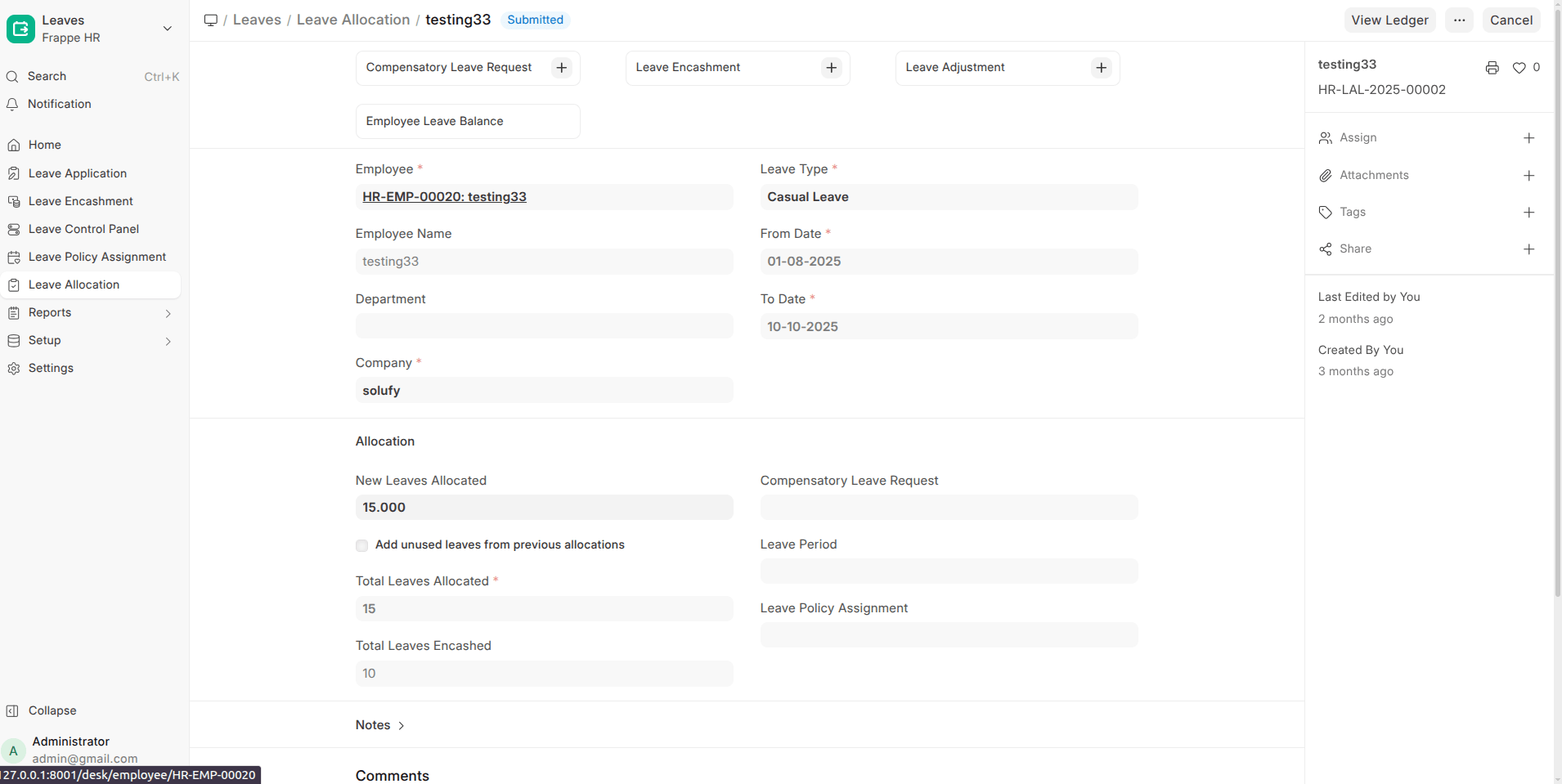Image resolution: width=1562 pixels, height=784 pixels.
Task: Click the print icon for testing33
Action: (x=1492, y=68)
